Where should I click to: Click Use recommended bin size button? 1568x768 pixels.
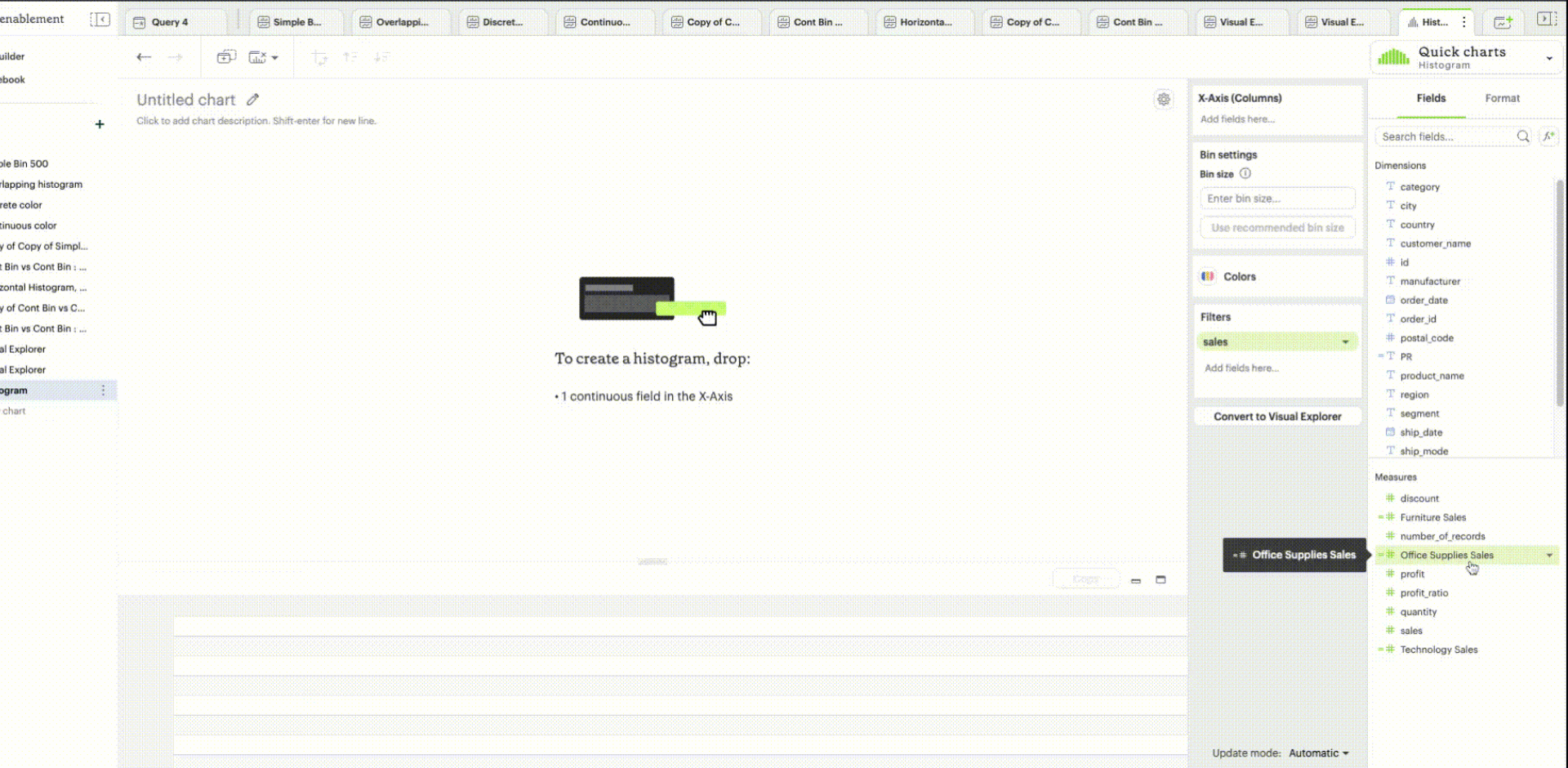pyautogui.click(x=1277, y=228)
